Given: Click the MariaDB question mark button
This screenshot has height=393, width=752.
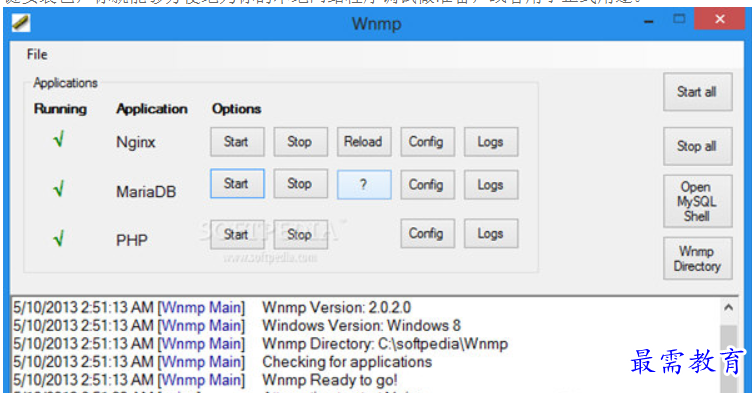Looking at the screenshot, I should click(364, 184).
